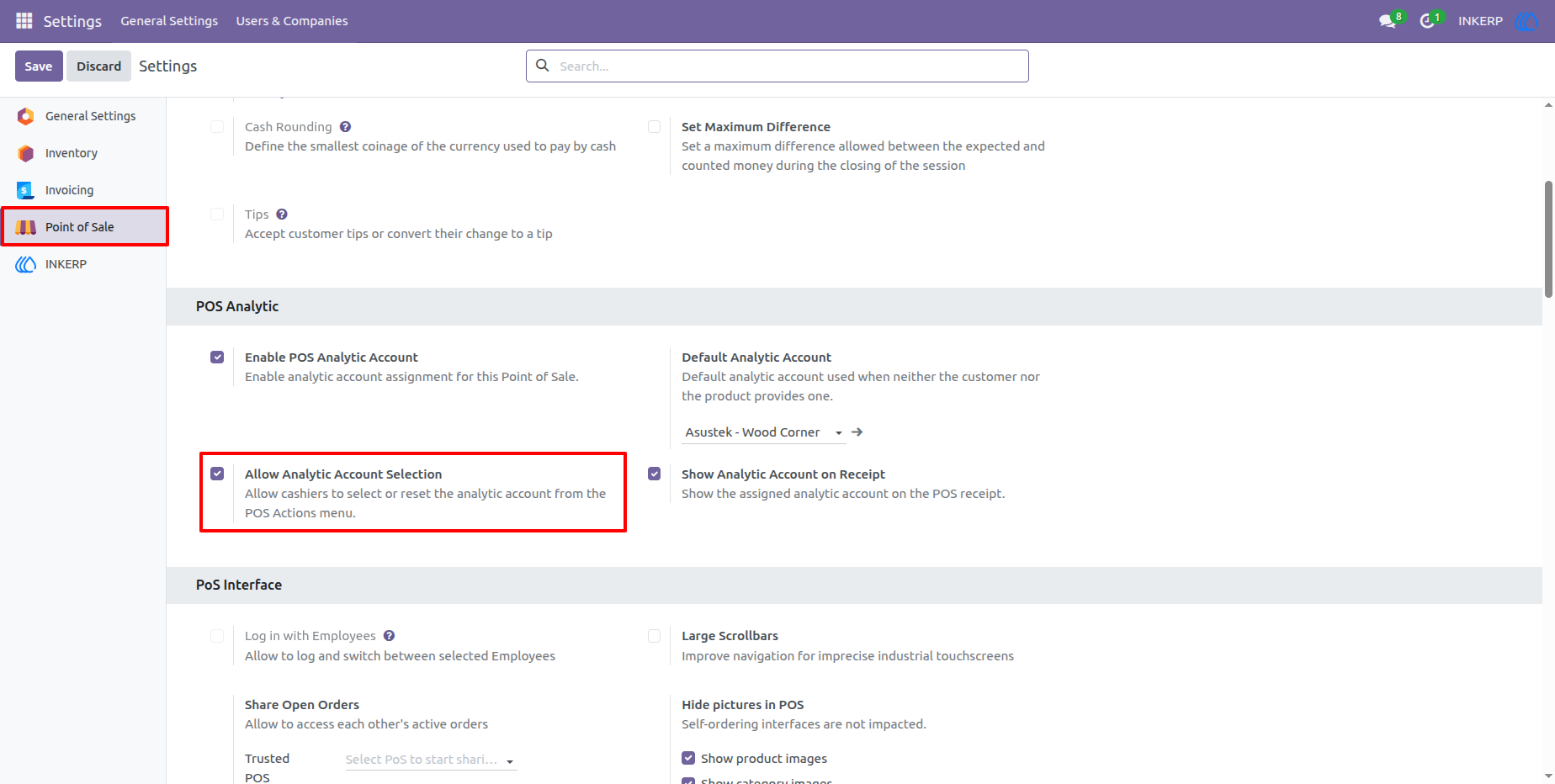Click the scrollbar down arrow
Viewport: 1555px width, 784px height.
click(x=1548, y=776)
